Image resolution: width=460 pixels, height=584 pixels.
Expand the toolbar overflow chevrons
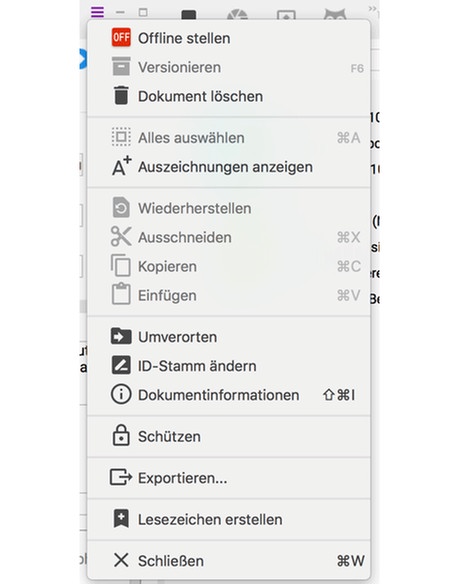372,9
